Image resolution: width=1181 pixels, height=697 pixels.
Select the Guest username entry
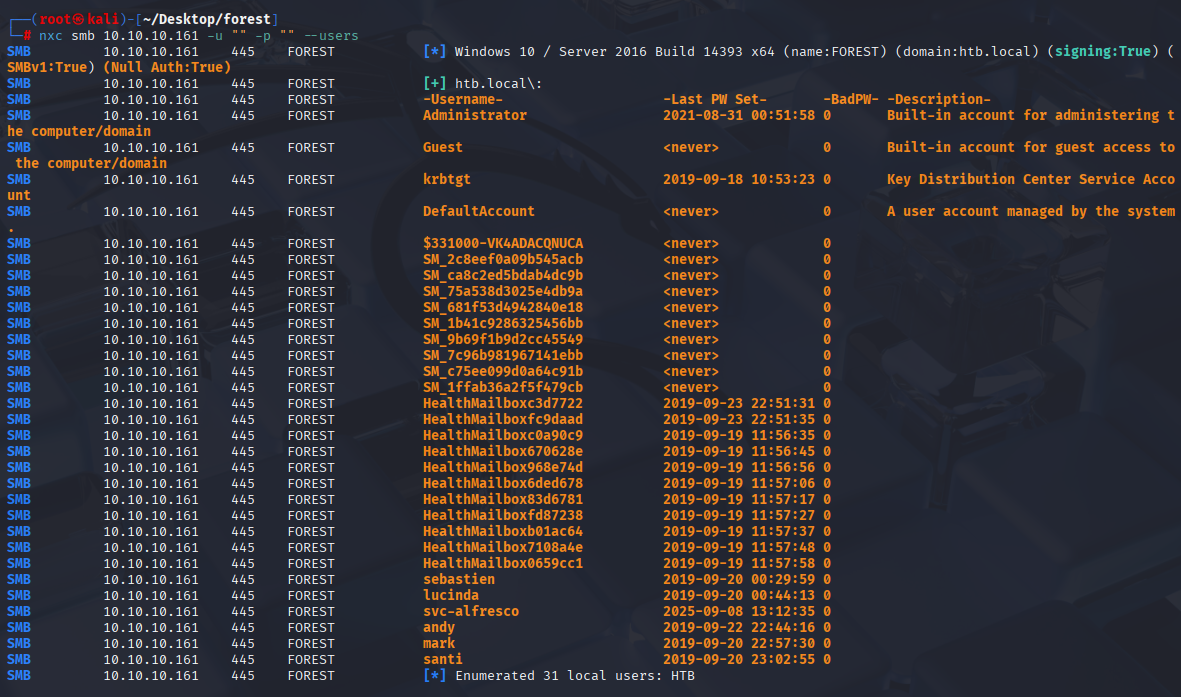[x=442, y=147]
